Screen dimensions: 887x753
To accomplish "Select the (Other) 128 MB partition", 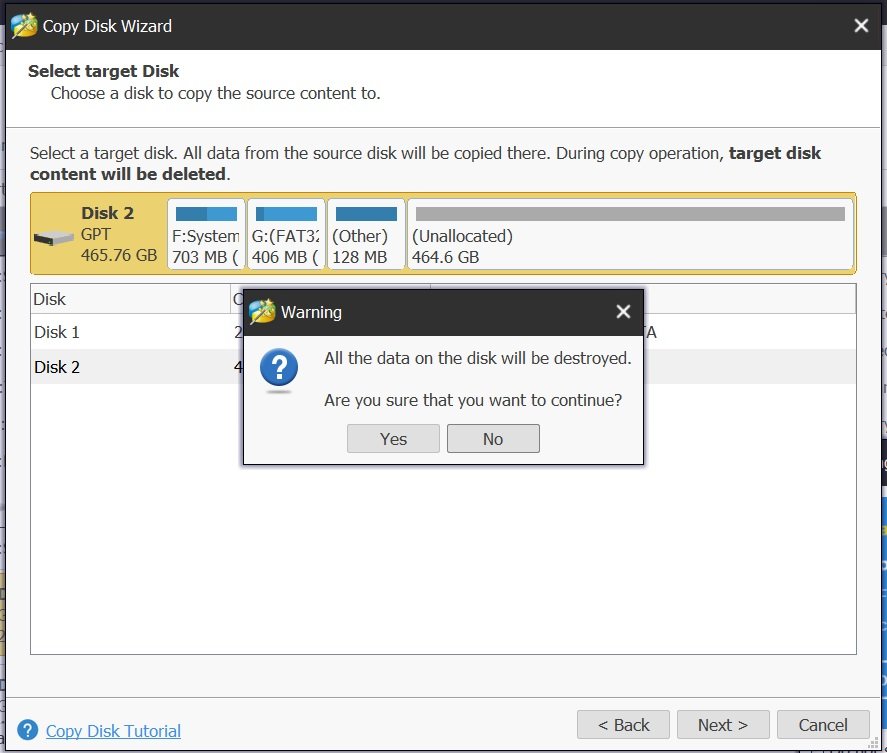I will point(367,234).
